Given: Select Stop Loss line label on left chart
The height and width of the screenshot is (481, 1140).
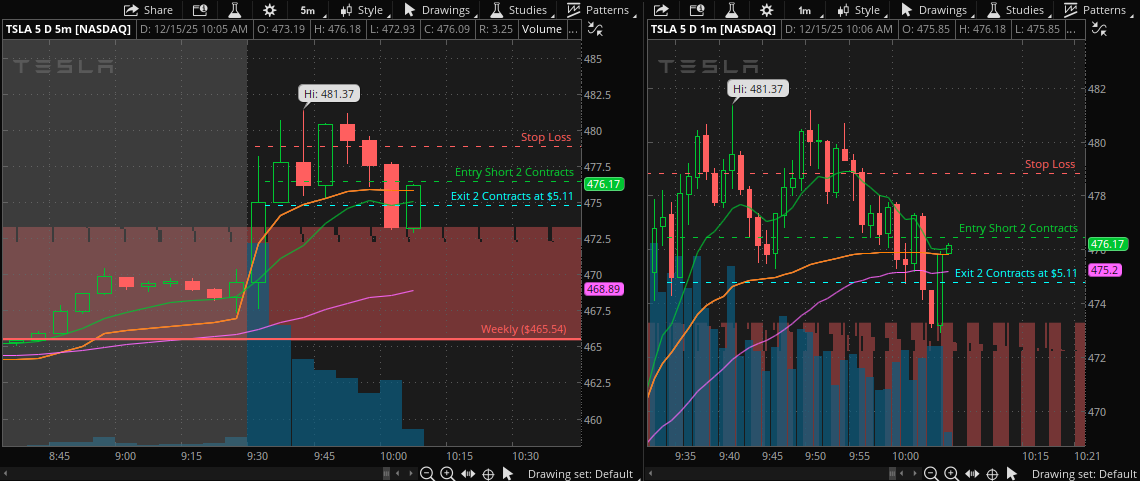Looking at the screenshot, I should coord(546,137).
